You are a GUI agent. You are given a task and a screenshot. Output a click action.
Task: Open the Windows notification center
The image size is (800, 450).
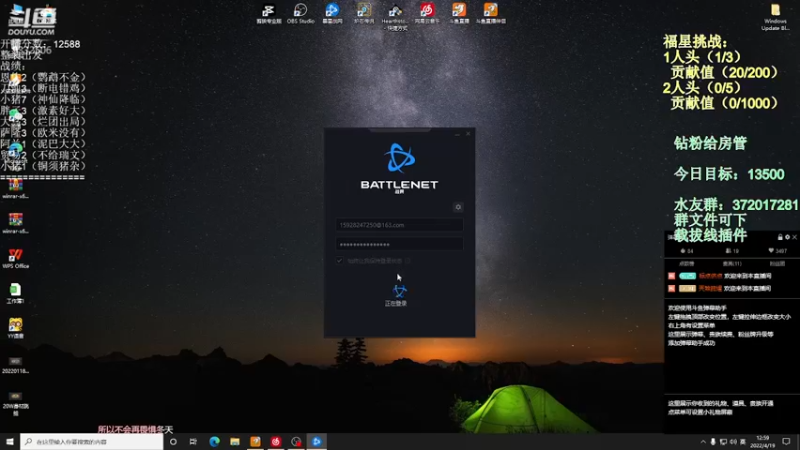coord(786,441)
